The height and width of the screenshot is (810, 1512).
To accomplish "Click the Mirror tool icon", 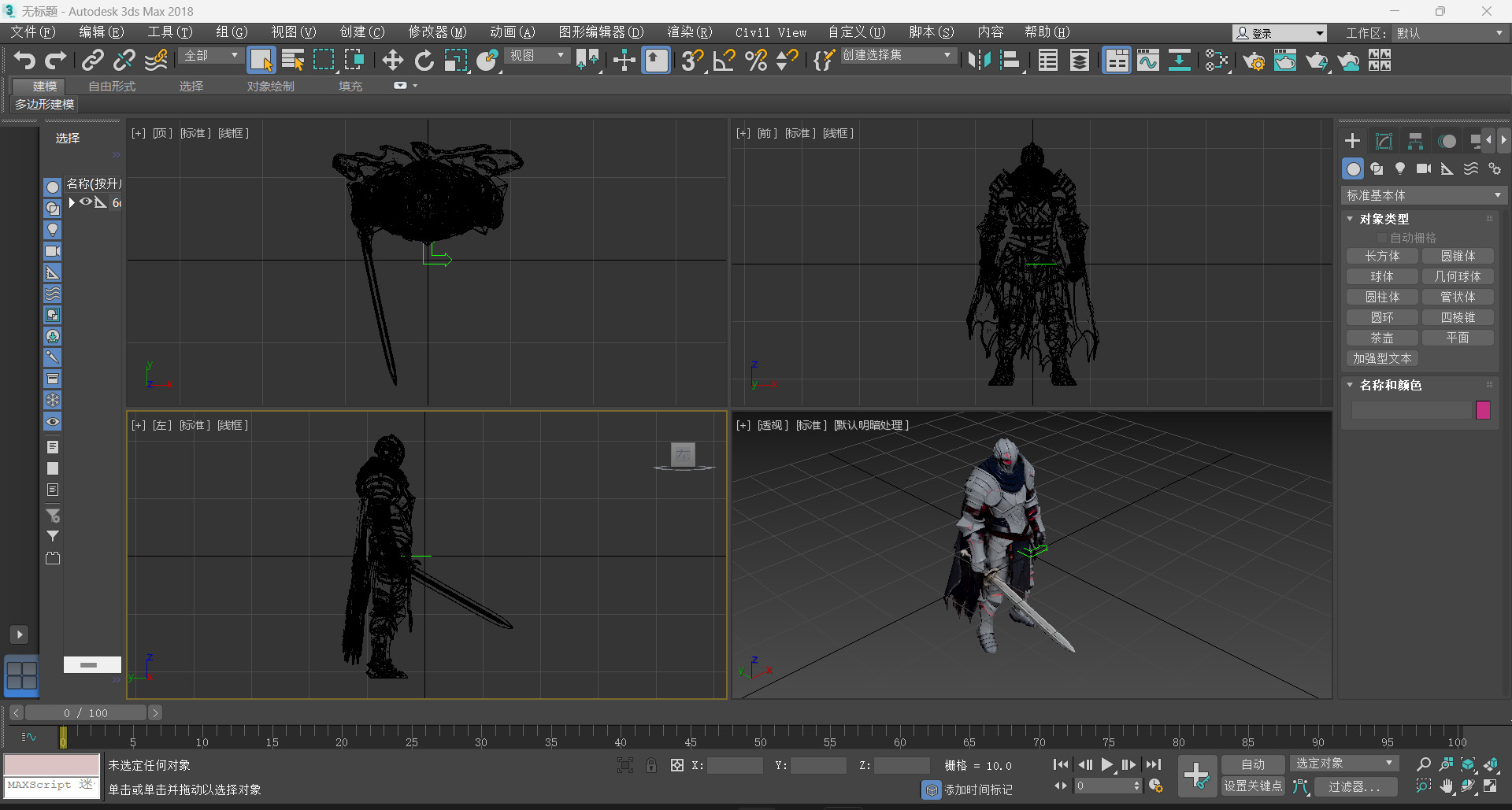I will pyautogui.click(x=979, y=60).
